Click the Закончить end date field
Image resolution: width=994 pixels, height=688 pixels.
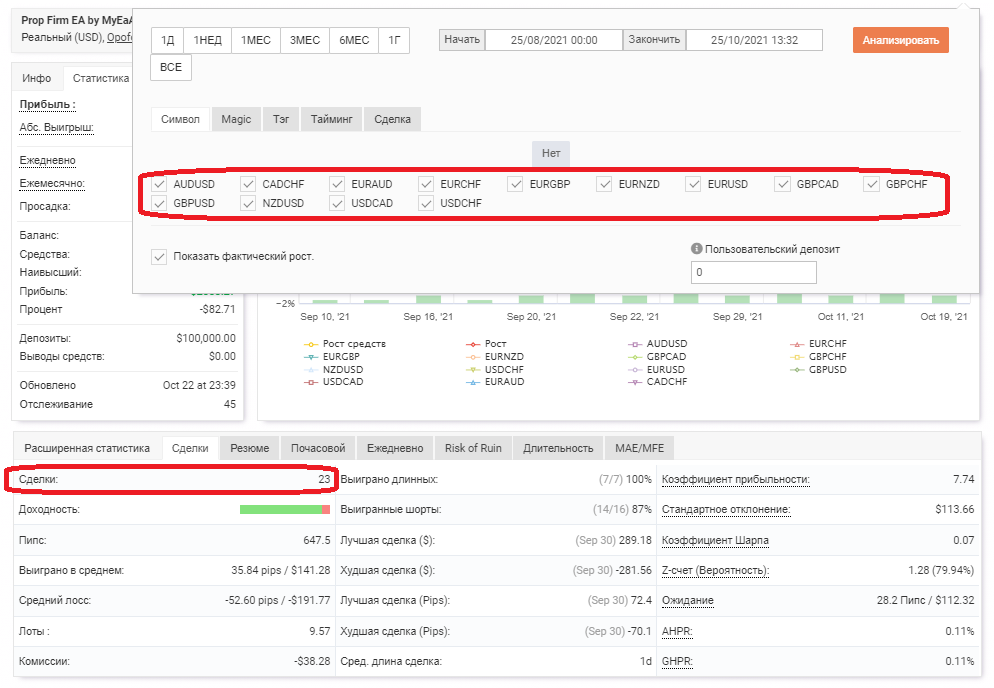pos(754,40)
